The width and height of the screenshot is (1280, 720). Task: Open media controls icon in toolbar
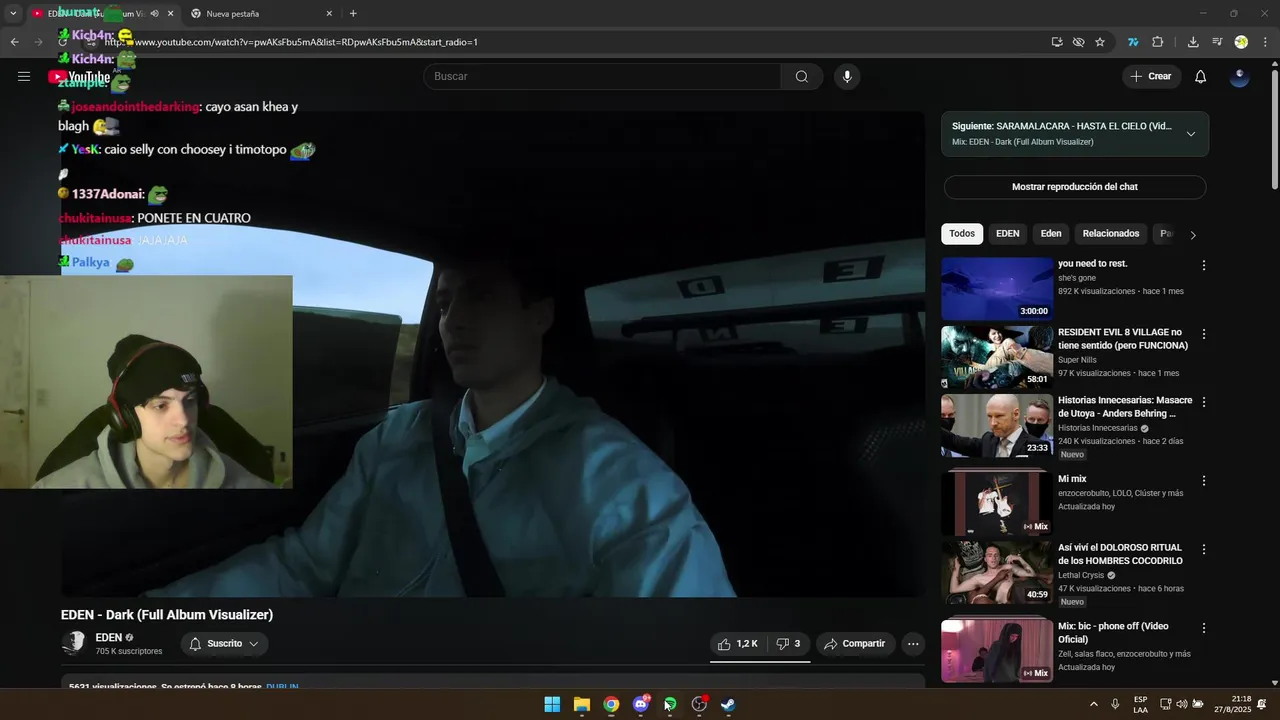[x=1217, y=42]
